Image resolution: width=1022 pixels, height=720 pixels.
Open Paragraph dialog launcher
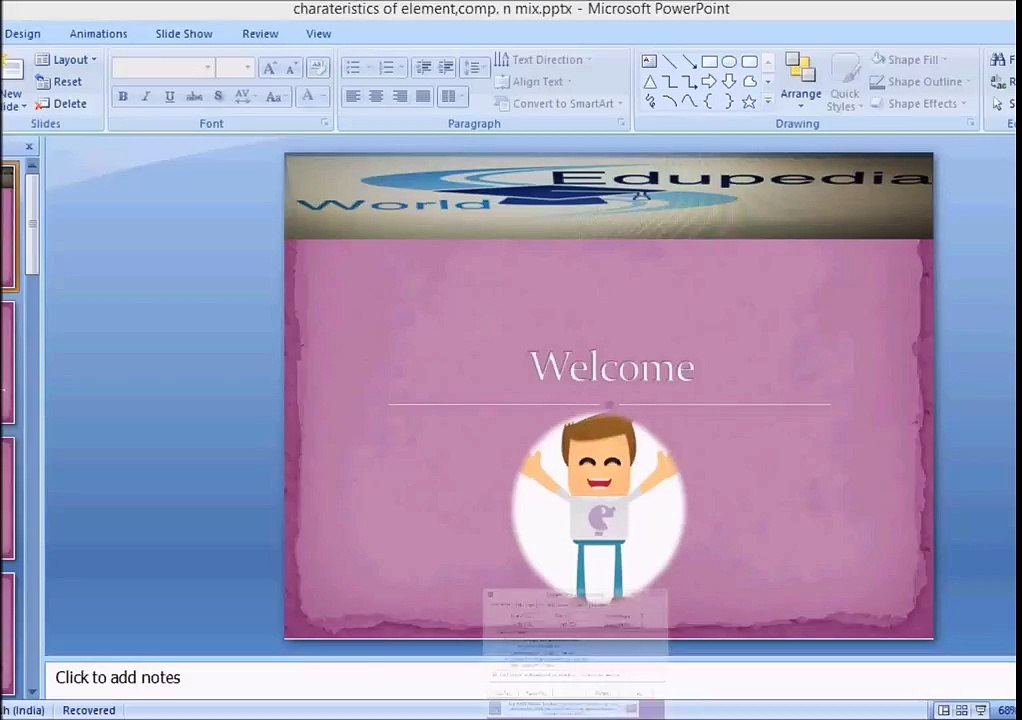(x=621, y=122)
